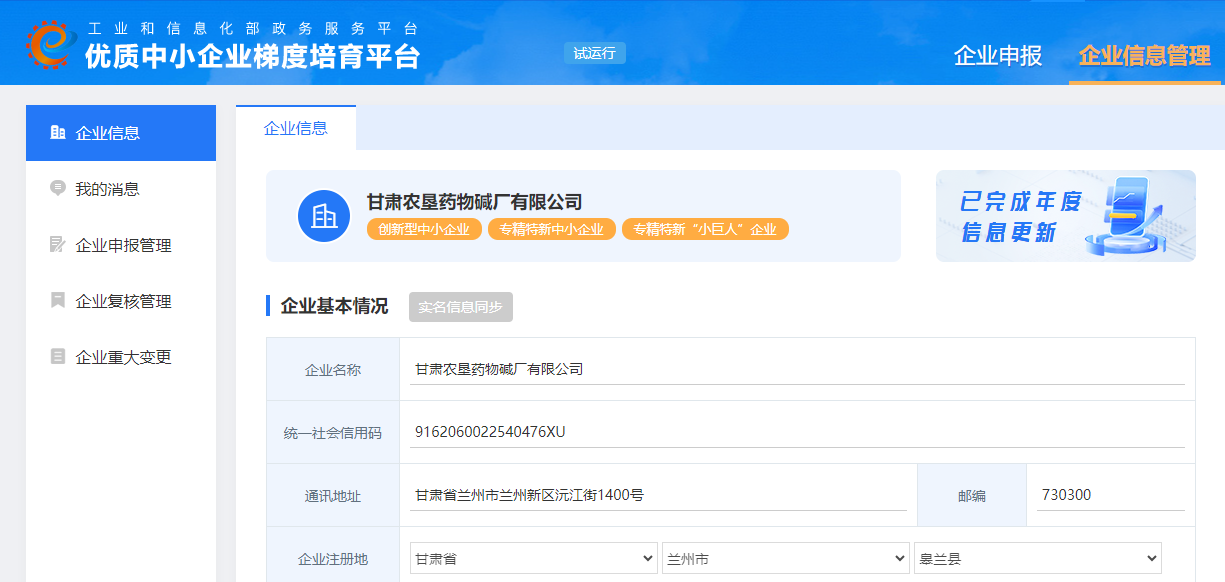Click the 企业信息 sidebar building icon
Image resolution: width=1225 pixels, height=582 pixels.
(x=58, y=133)
